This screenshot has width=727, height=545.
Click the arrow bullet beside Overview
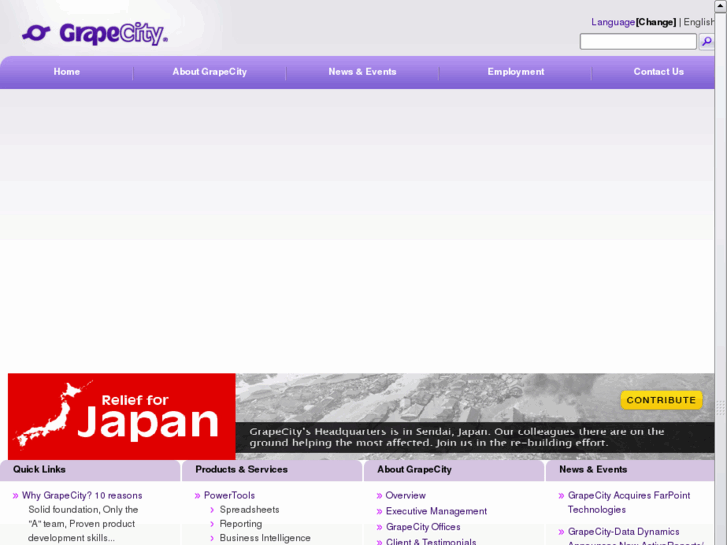tap(379, 496)
